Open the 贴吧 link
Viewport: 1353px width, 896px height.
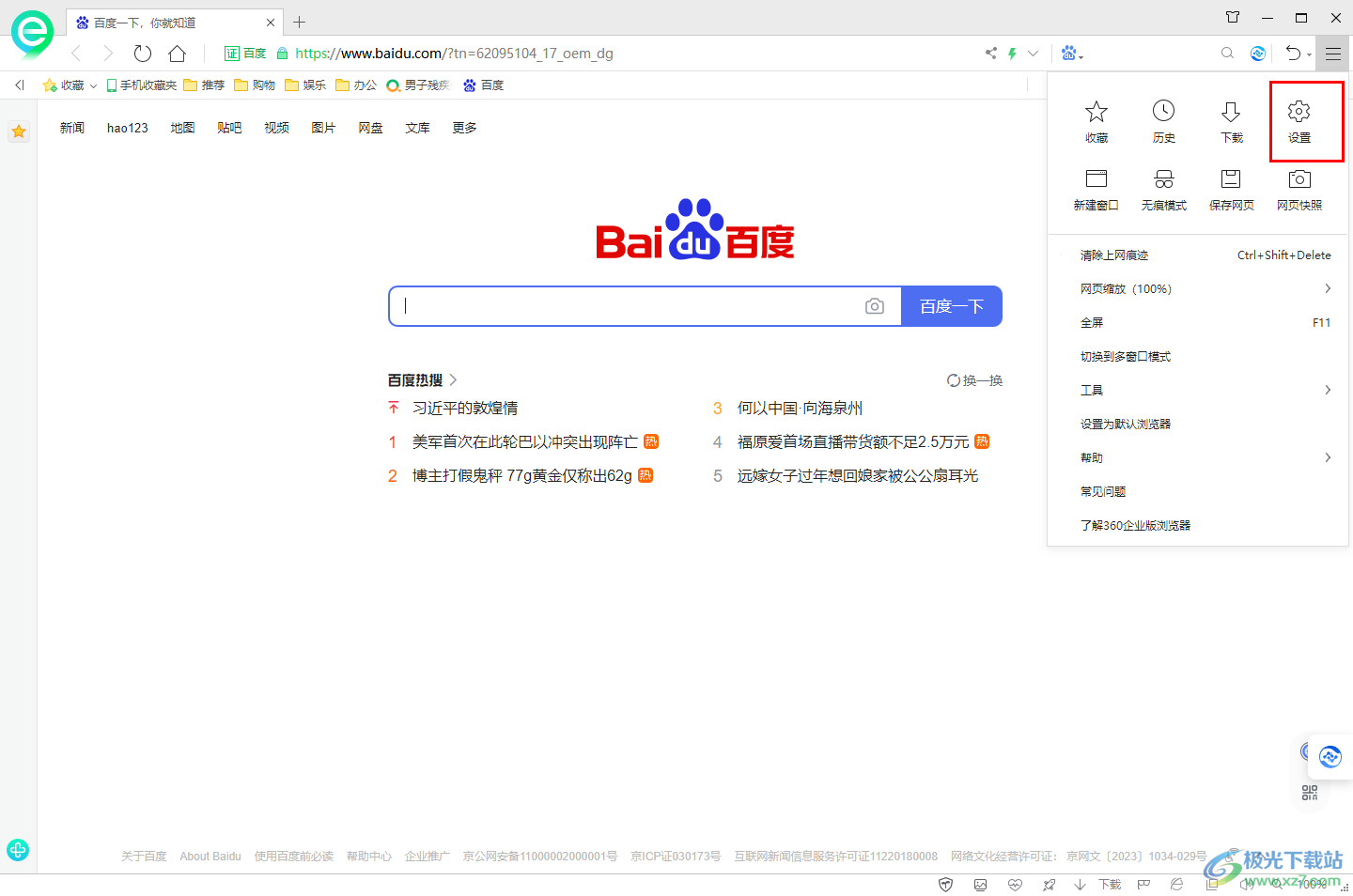pos(229,128)
